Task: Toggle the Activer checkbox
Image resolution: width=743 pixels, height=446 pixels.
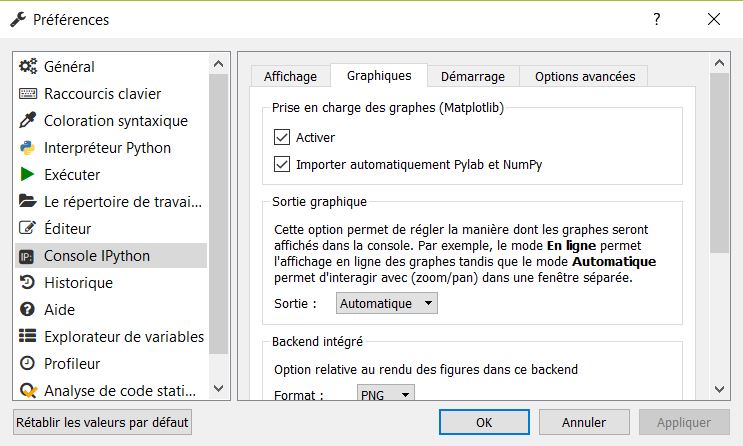Action: (282, 137)
